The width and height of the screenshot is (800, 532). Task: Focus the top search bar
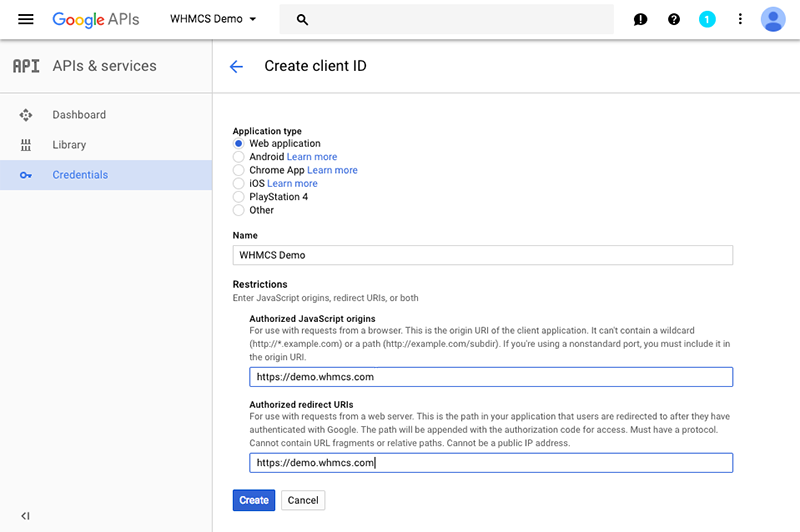446,19
